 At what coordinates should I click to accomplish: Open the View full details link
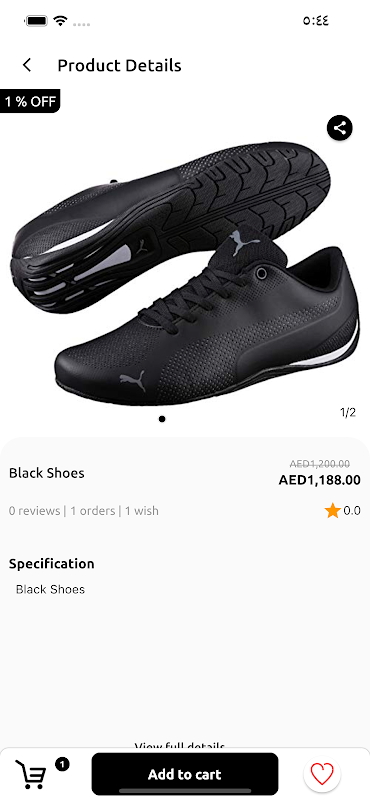point(179,747)
